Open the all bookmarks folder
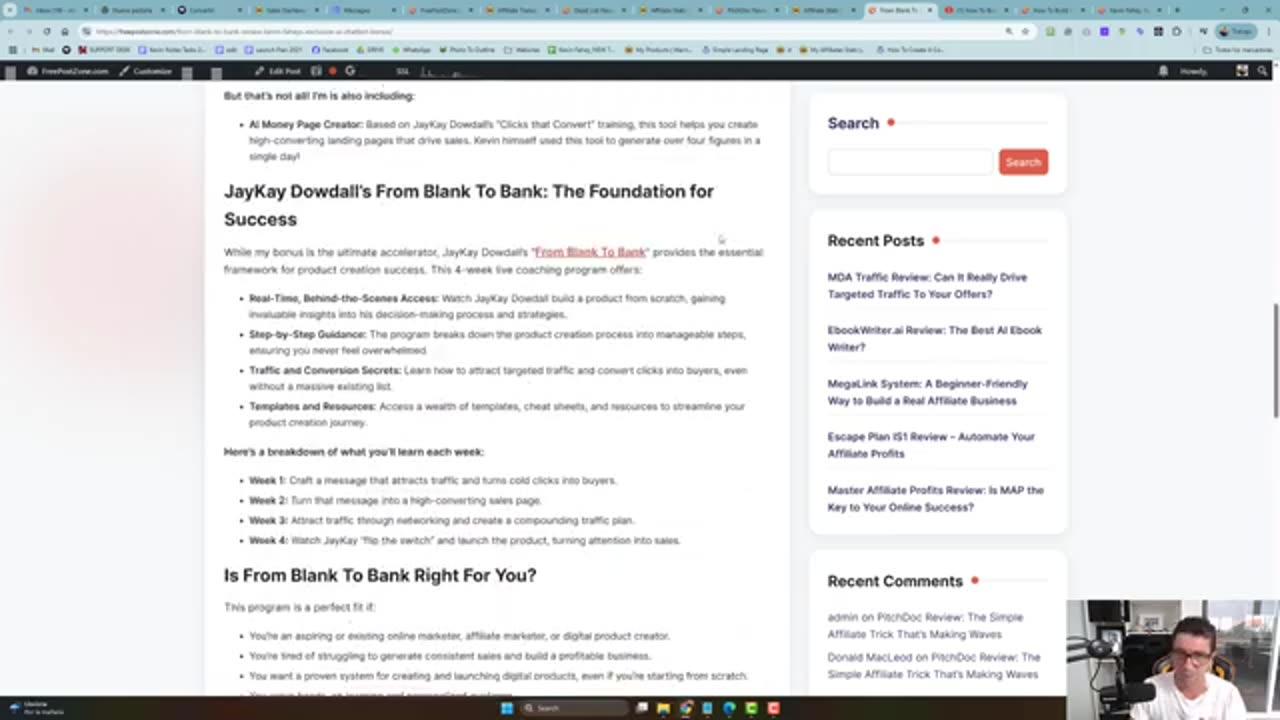The width and height of the screenshot is (1280, 720). click(1239, 49)
